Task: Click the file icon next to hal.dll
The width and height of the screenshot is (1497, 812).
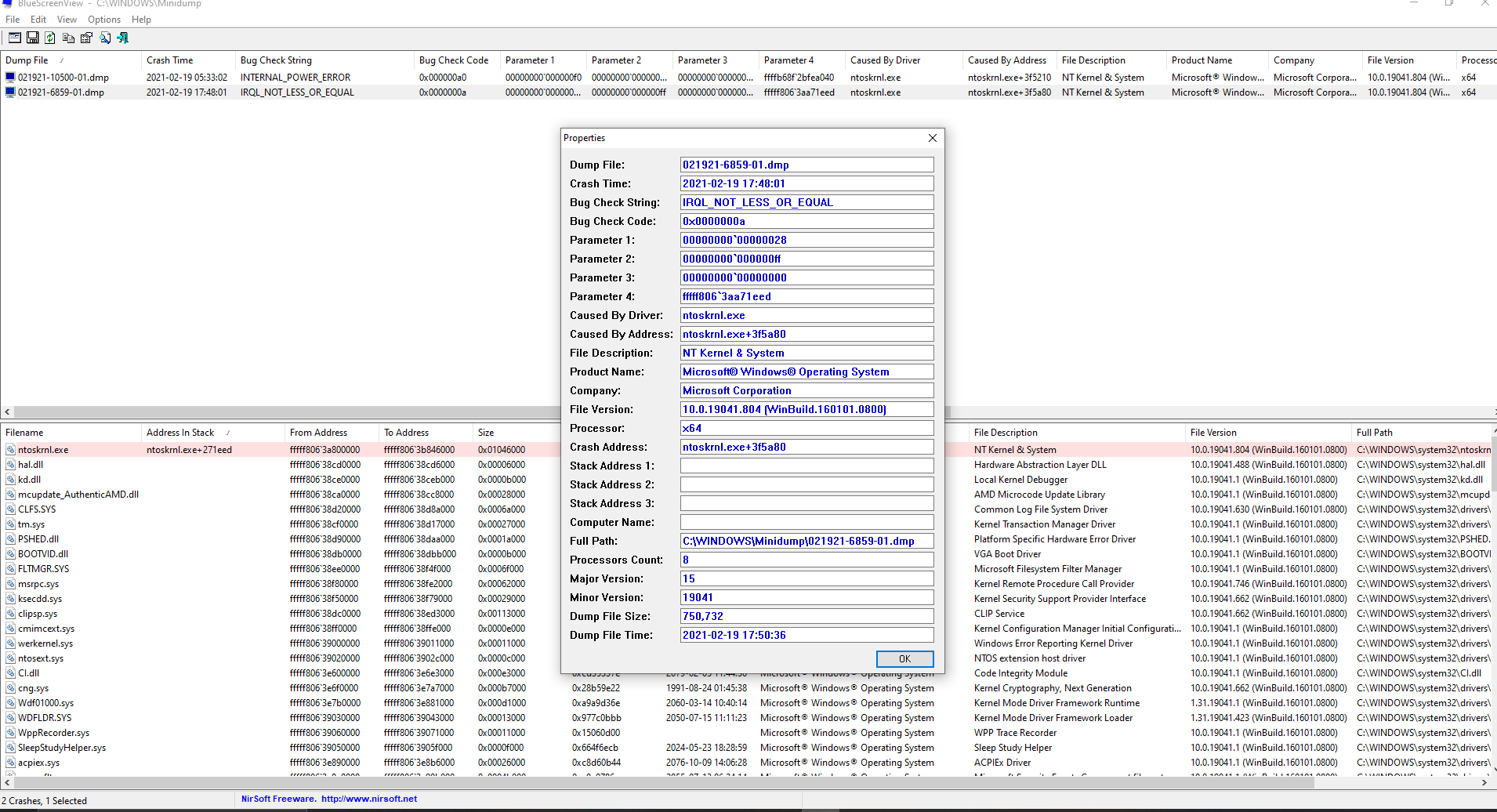Action: pyautogui.click(x=11, y=465)
